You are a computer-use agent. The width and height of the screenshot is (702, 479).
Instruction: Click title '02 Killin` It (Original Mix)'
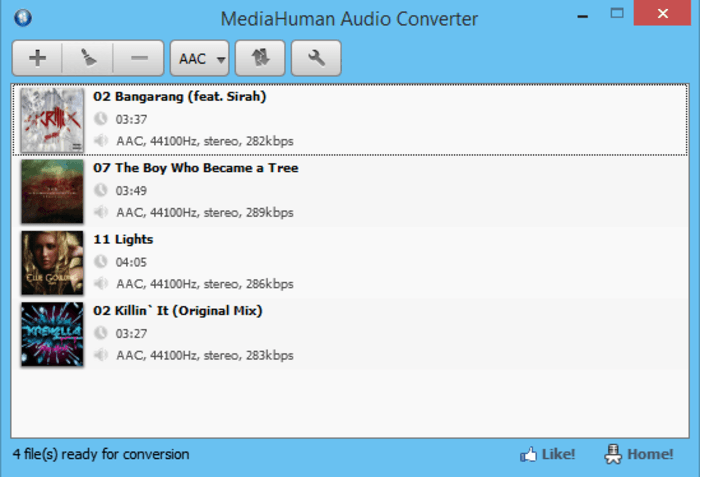[x=178, y=311]
